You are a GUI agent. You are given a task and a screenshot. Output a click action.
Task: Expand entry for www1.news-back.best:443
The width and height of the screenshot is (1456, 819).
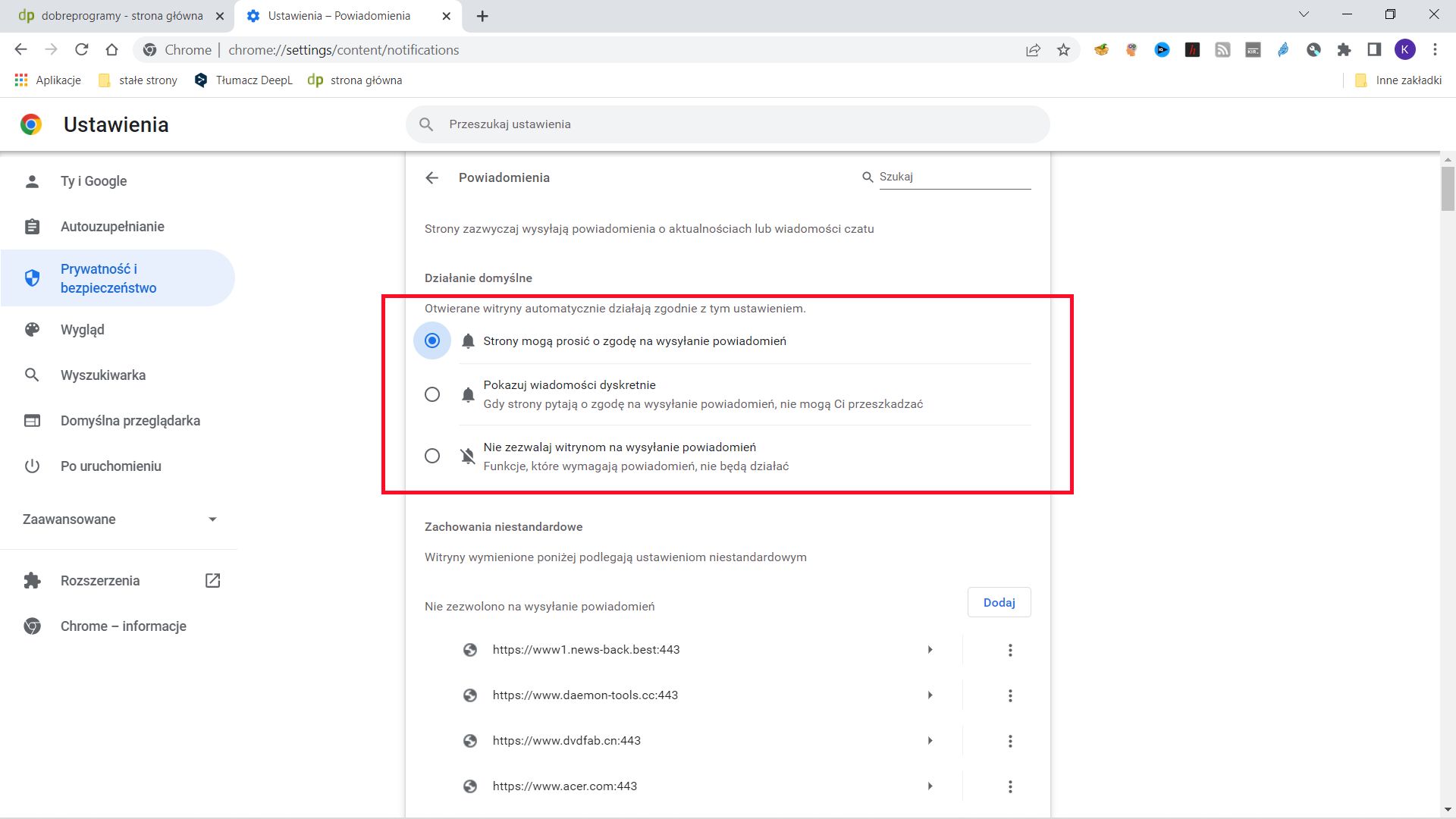[x=930, y=649]
